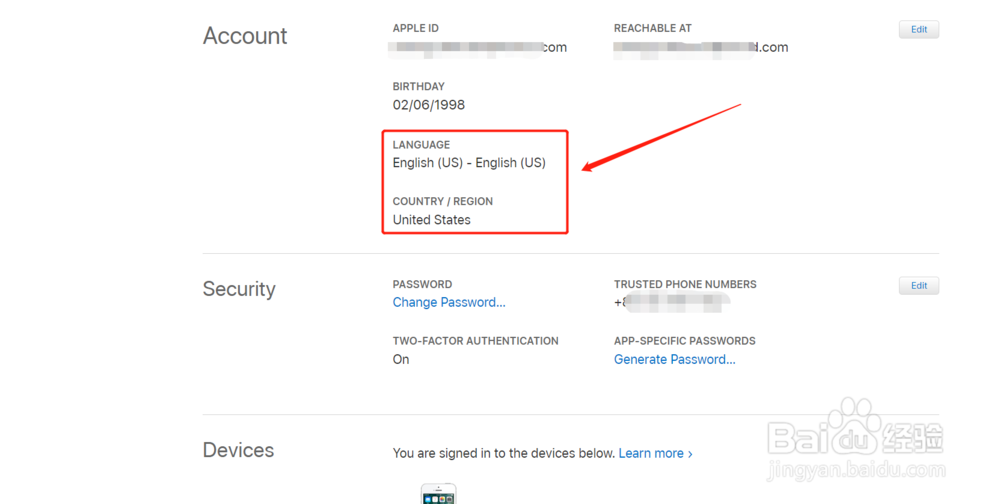Click the blurred Reachable At email address
This screenshot has width=1000, height=504.
pyautogui.click(x=700, y=47)
